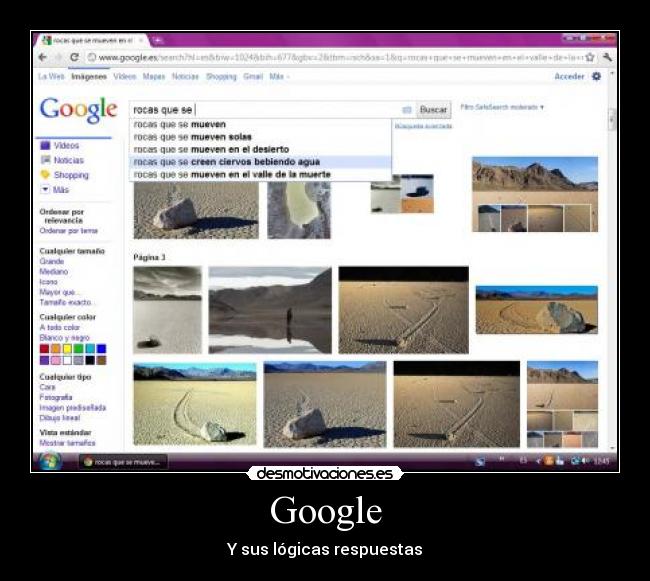Open black-and-white rock thumbnail under Página 3
650x581 pixels.
[x=167, y=310]
